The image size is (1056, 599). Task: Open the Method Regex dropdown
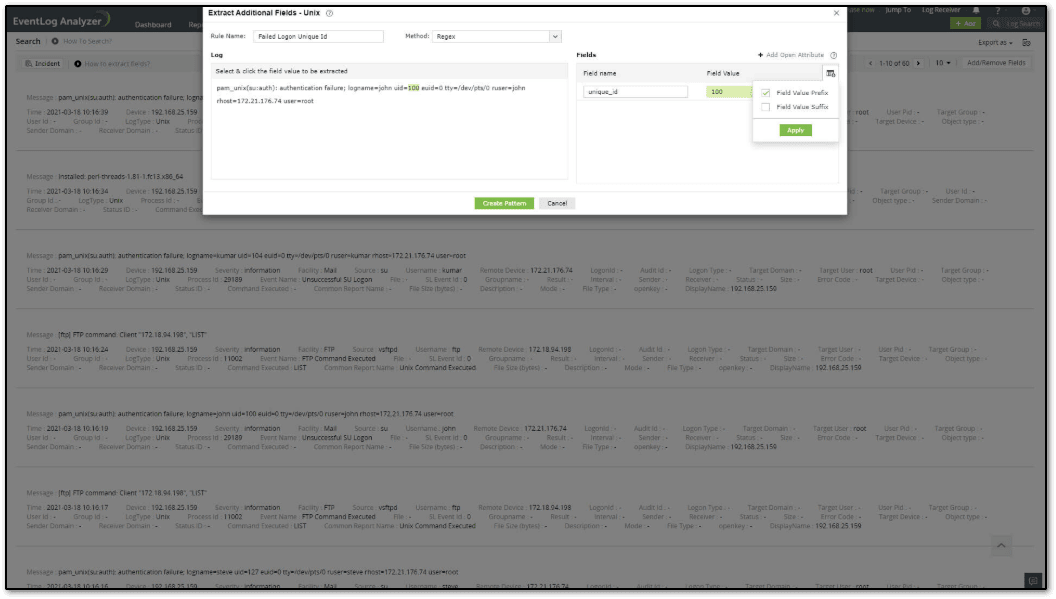coord(496,36)
